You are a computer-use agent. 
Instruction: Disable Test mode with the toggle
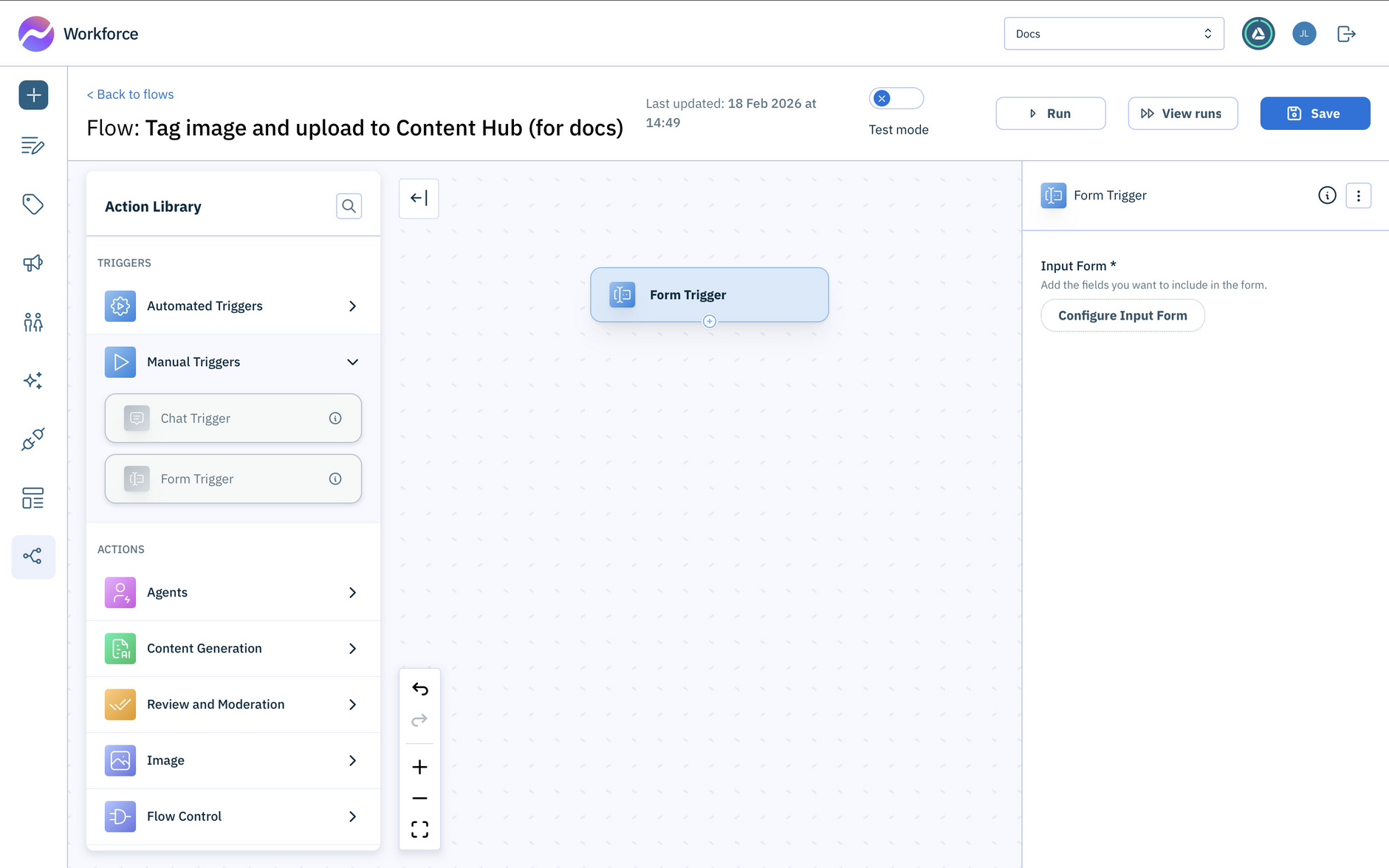(896, 97)
